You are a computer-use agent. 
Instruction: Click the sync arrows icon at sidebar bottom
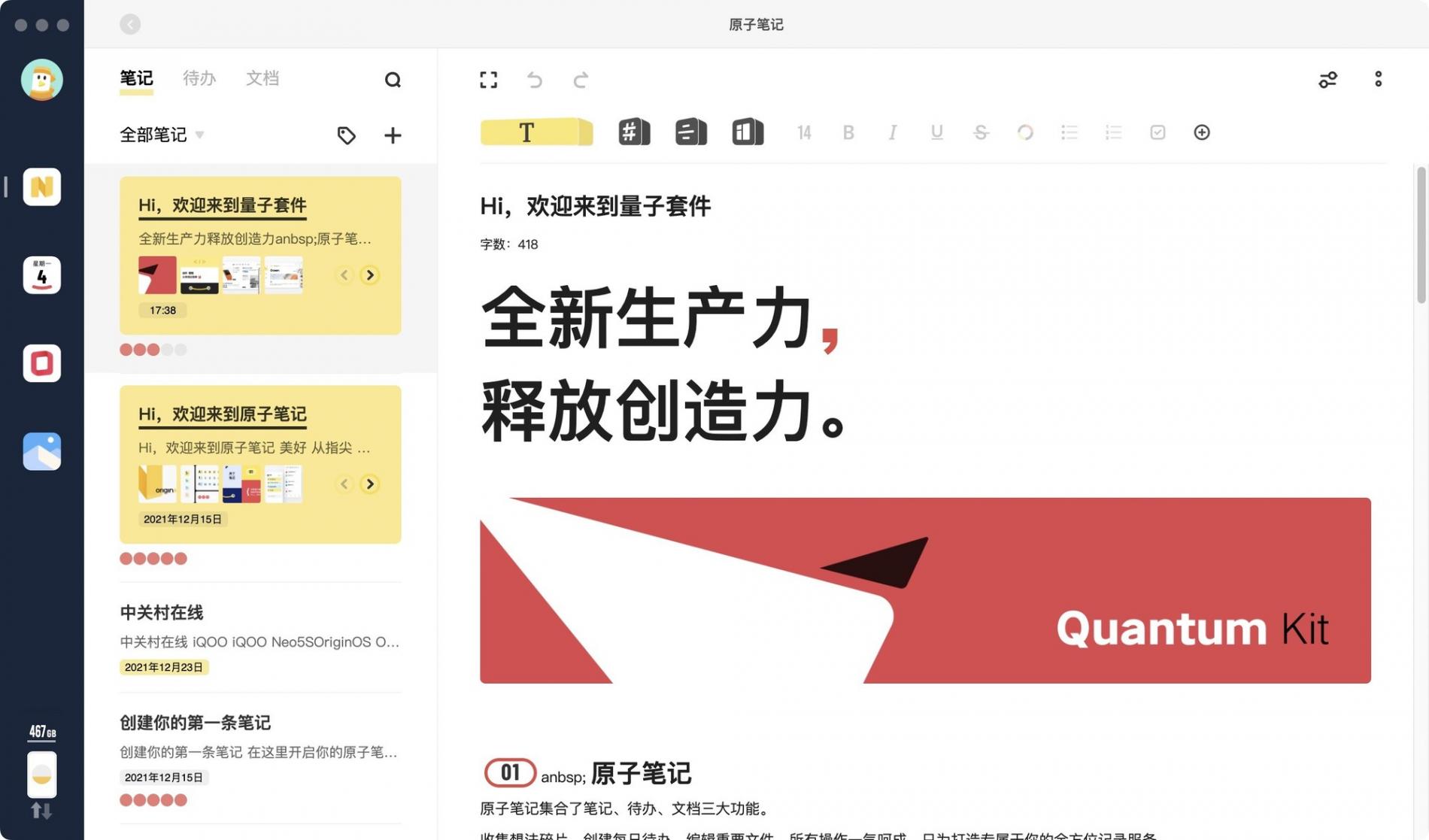tap(41, 811)
